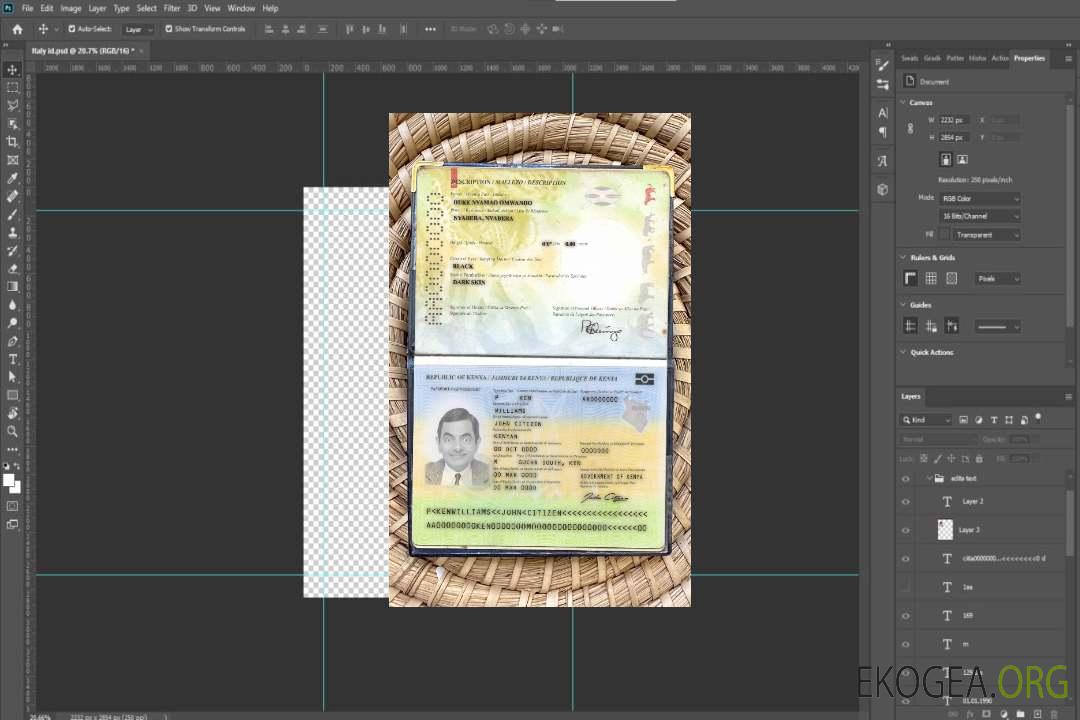Select the Clone Stamp tool
This screenshot has width=1080, height=720.
click(x=12, y=232)
